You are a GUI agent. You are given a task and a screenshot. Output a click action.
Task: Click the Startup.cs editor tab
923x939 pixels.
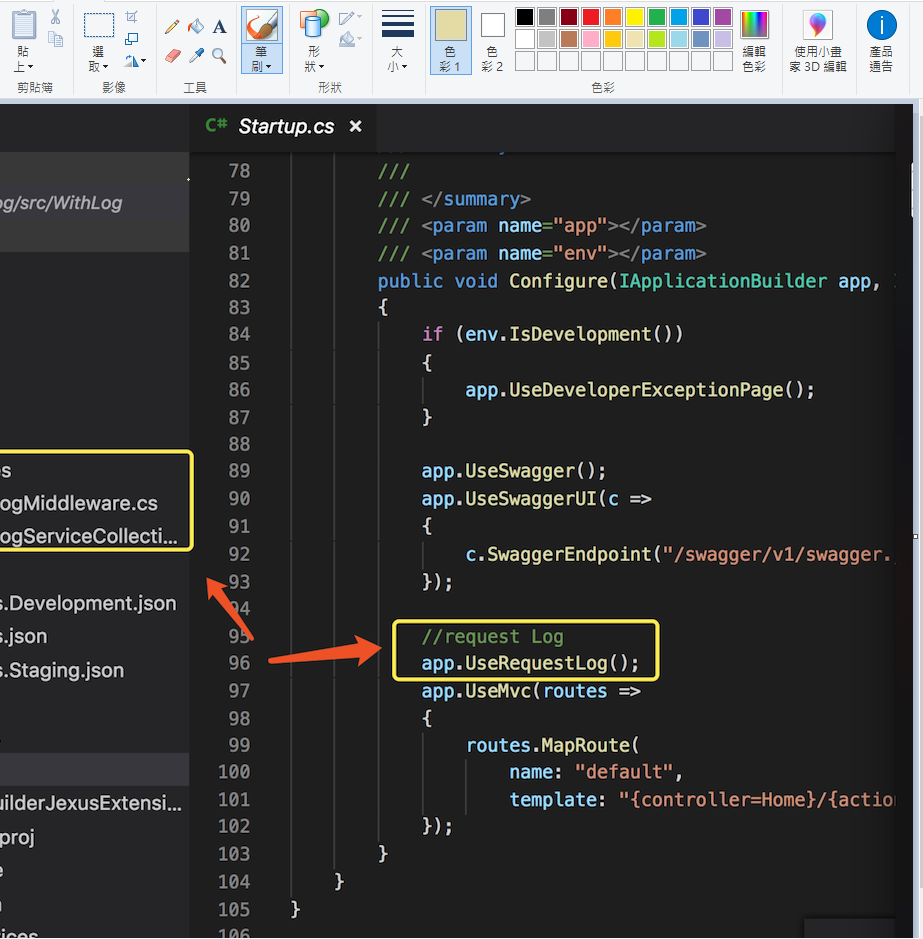285,126
